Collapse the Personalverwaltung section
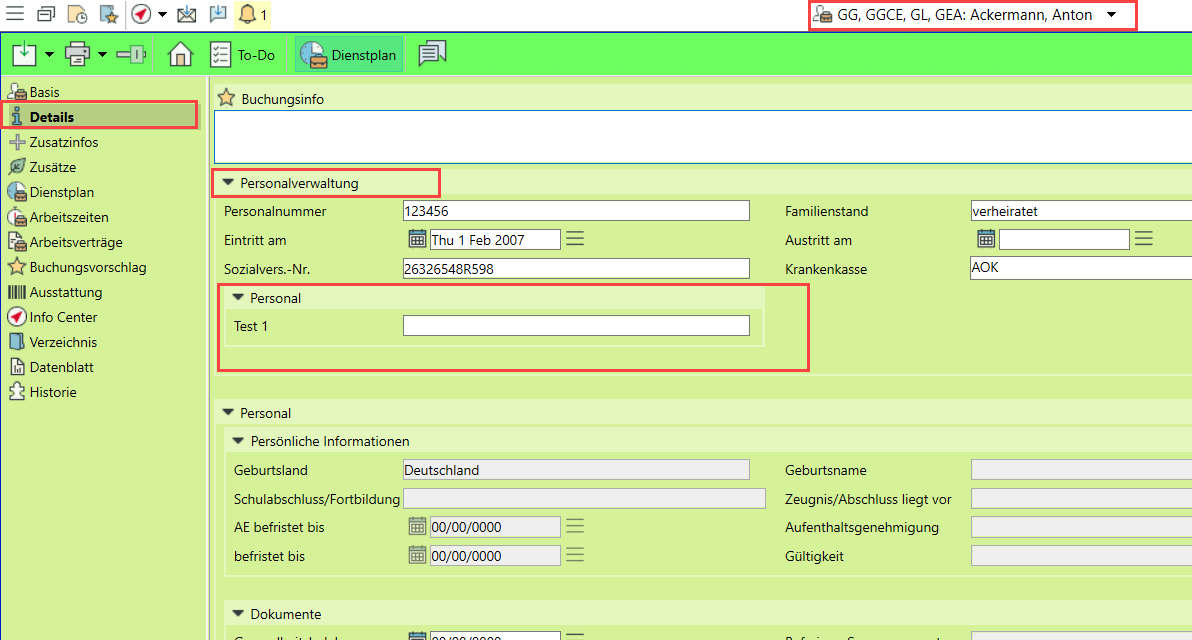Image resolution: width=1192 pixels, height=640 pixels. (x=228, y=183)
